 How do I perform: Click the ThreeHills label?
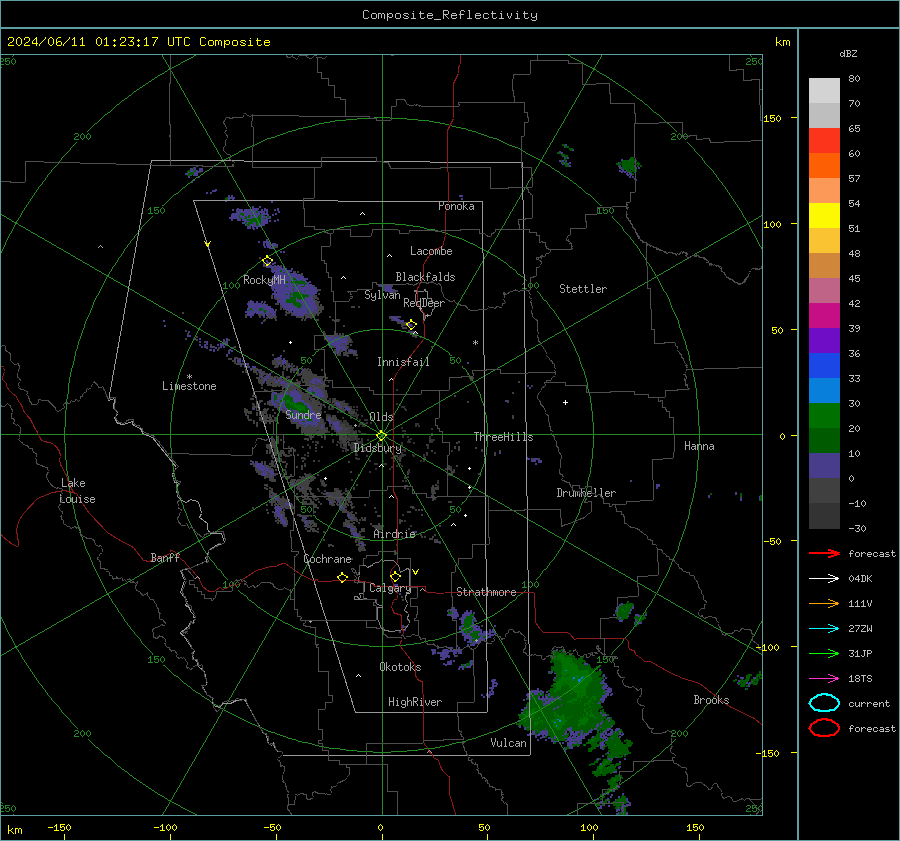coord(503,437)
